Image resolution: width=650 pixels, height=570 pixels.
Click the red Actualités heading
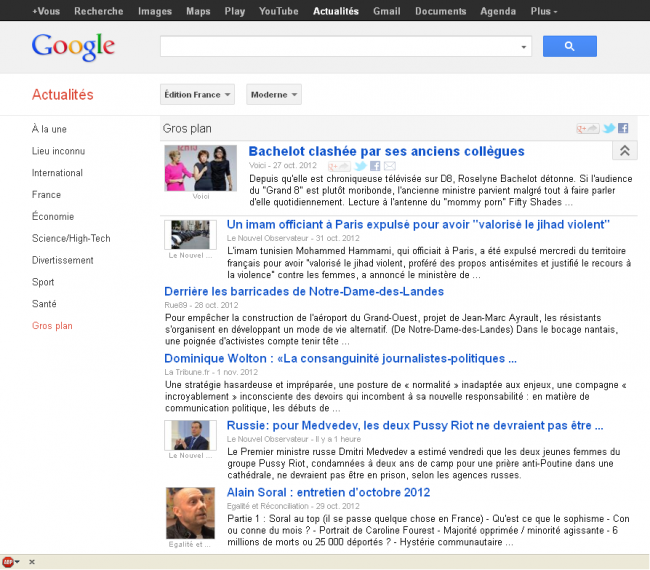pos(63,95)
